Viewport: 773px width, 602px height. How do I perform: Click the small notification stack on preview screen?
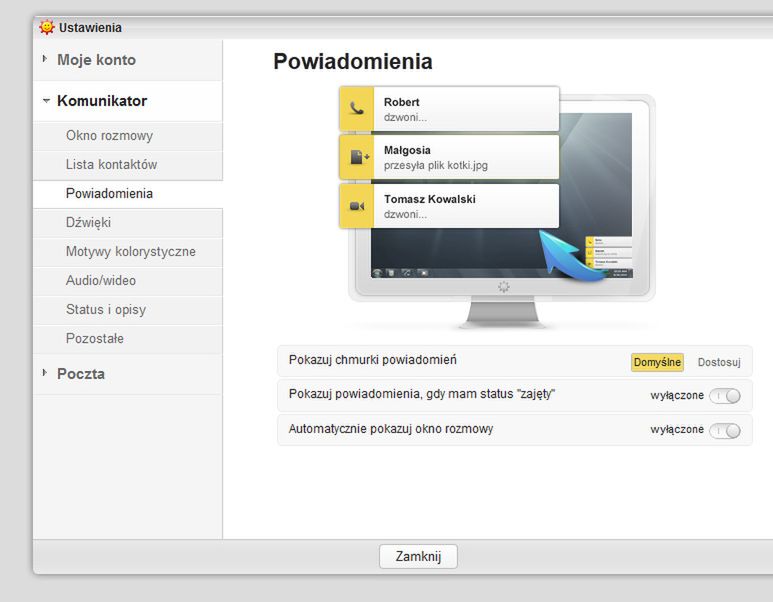[x=609, y=252]
